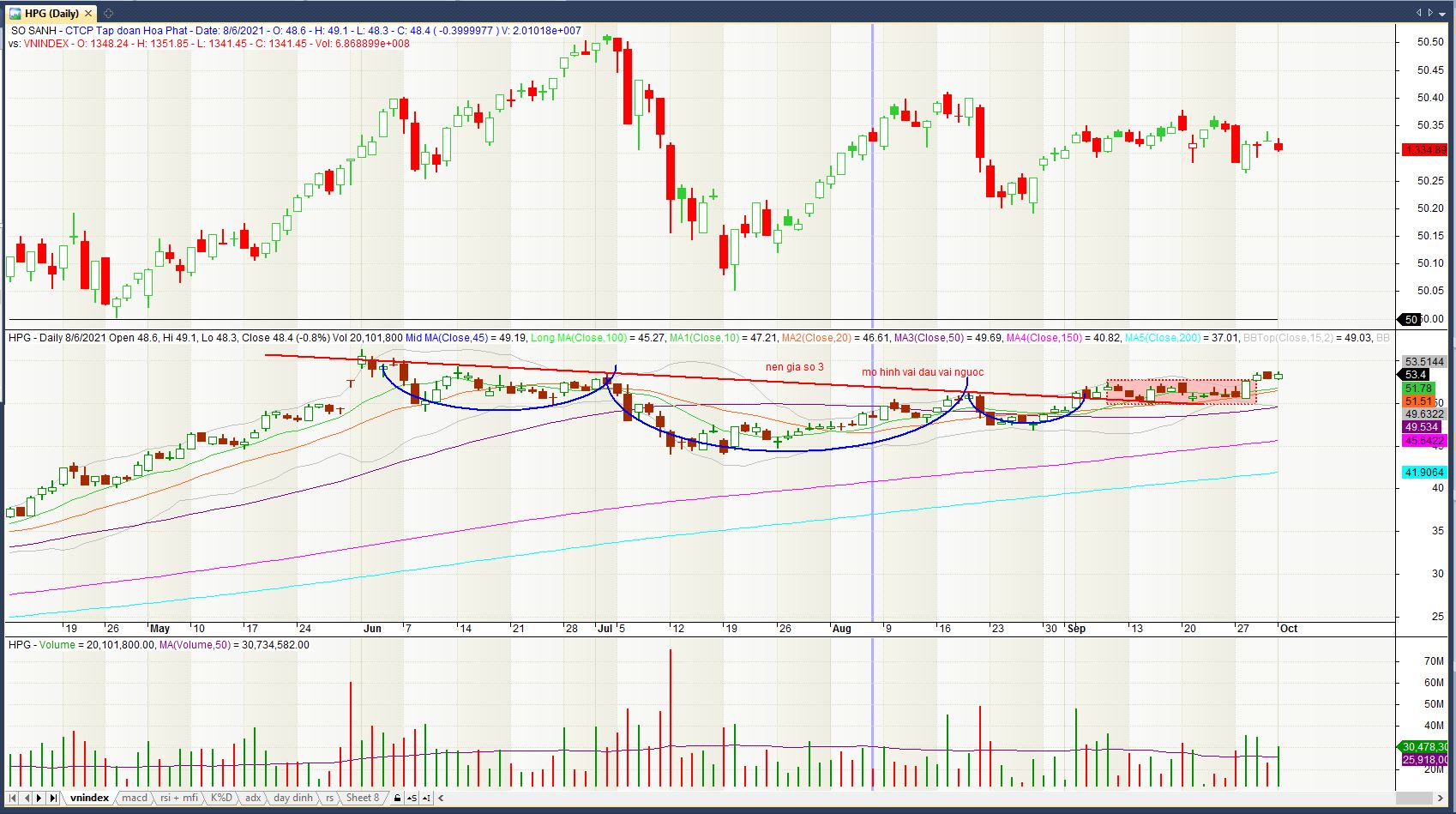The image size is (1456, 814).
Task: Click the new chart tab plus icon
Action: click(x=108, y=13)
